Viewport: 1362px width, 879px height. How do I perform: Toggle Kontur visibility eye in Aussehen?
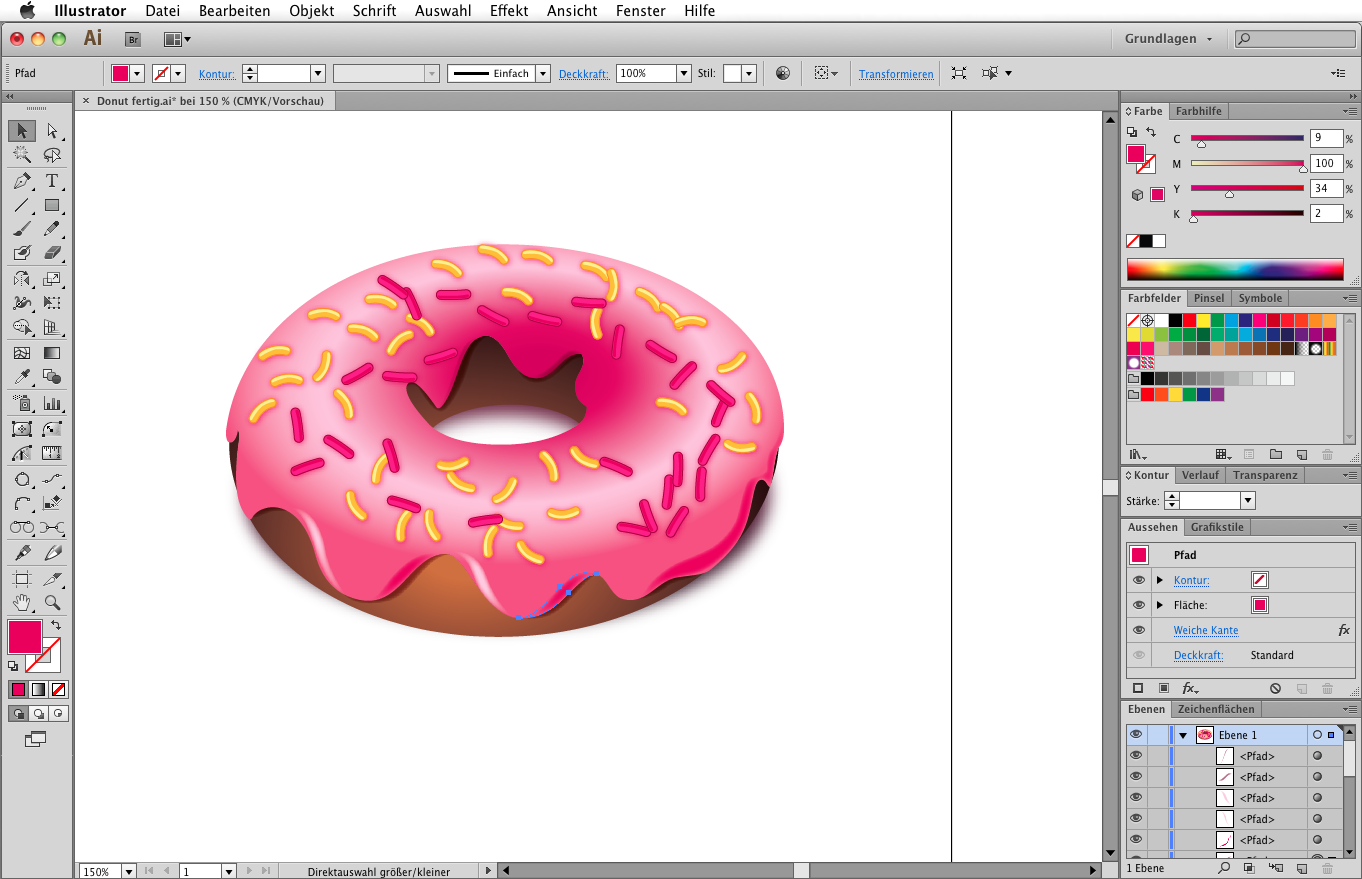point(1138,580)
